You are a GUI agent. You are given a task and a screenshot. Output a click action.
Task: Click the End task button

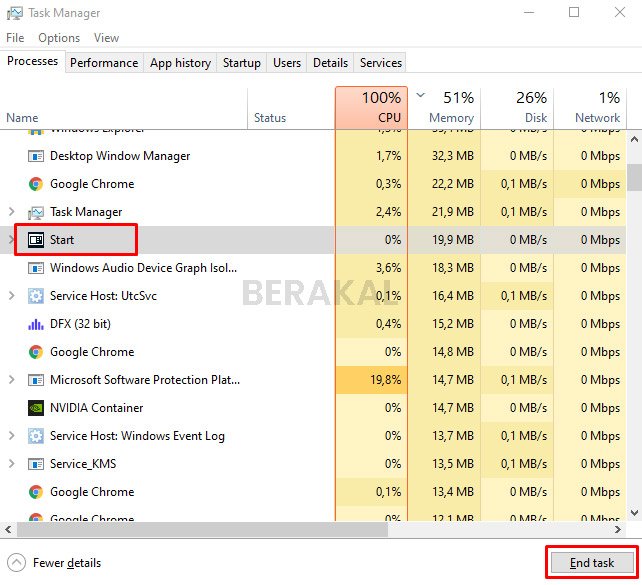pyautogui.click(x=592, y=563)
